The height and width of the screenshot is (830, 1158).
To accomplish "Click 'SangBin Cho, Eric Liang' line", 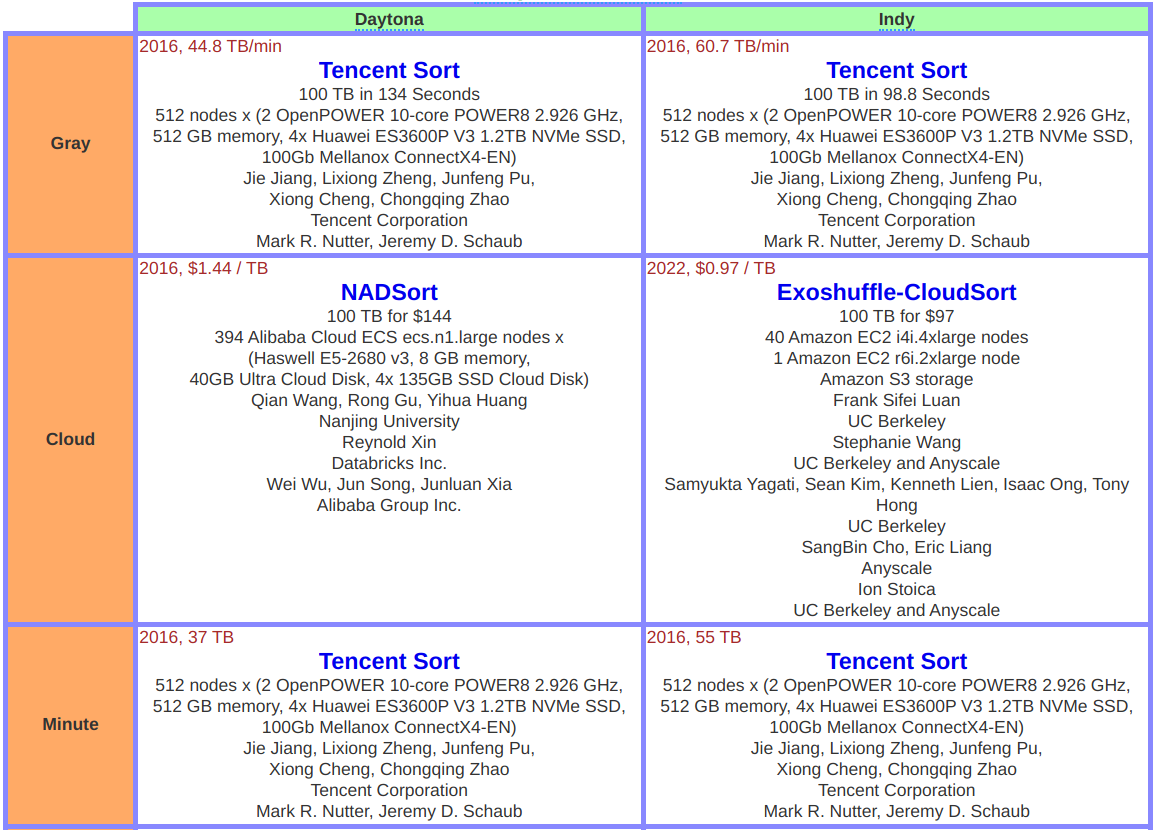I will [896, 548].
